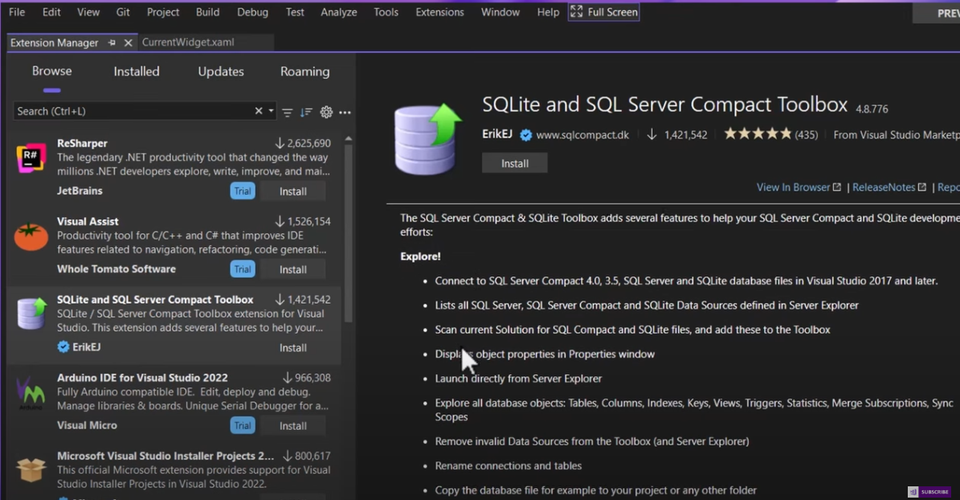Select Microsoft Visual Studio Installer Projects title
Viewport: 960px width, 500px height.
coord(165,456)
